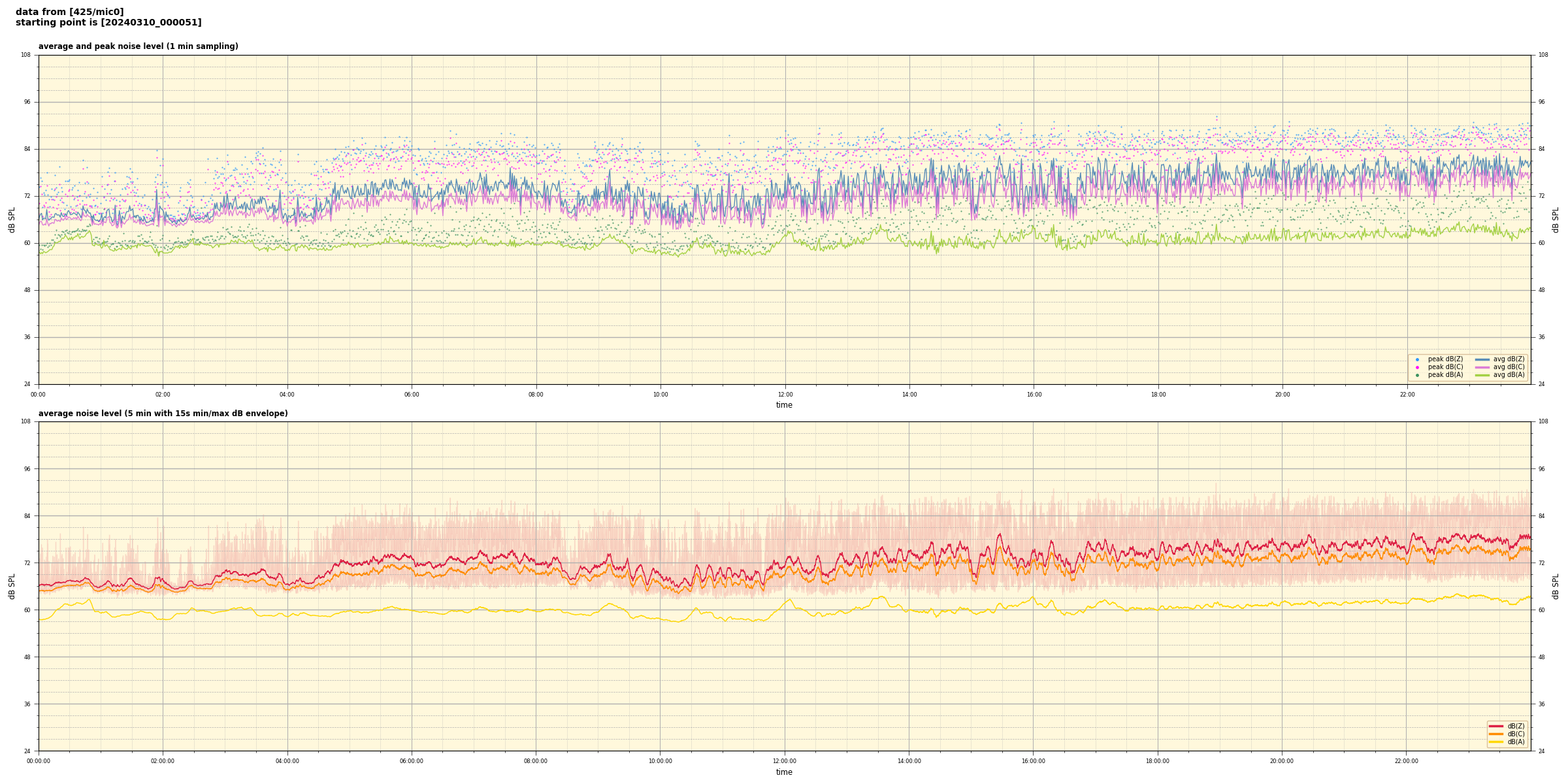
Task: Click the peak dB(Z) legend marker
Action: [1417, 359]
